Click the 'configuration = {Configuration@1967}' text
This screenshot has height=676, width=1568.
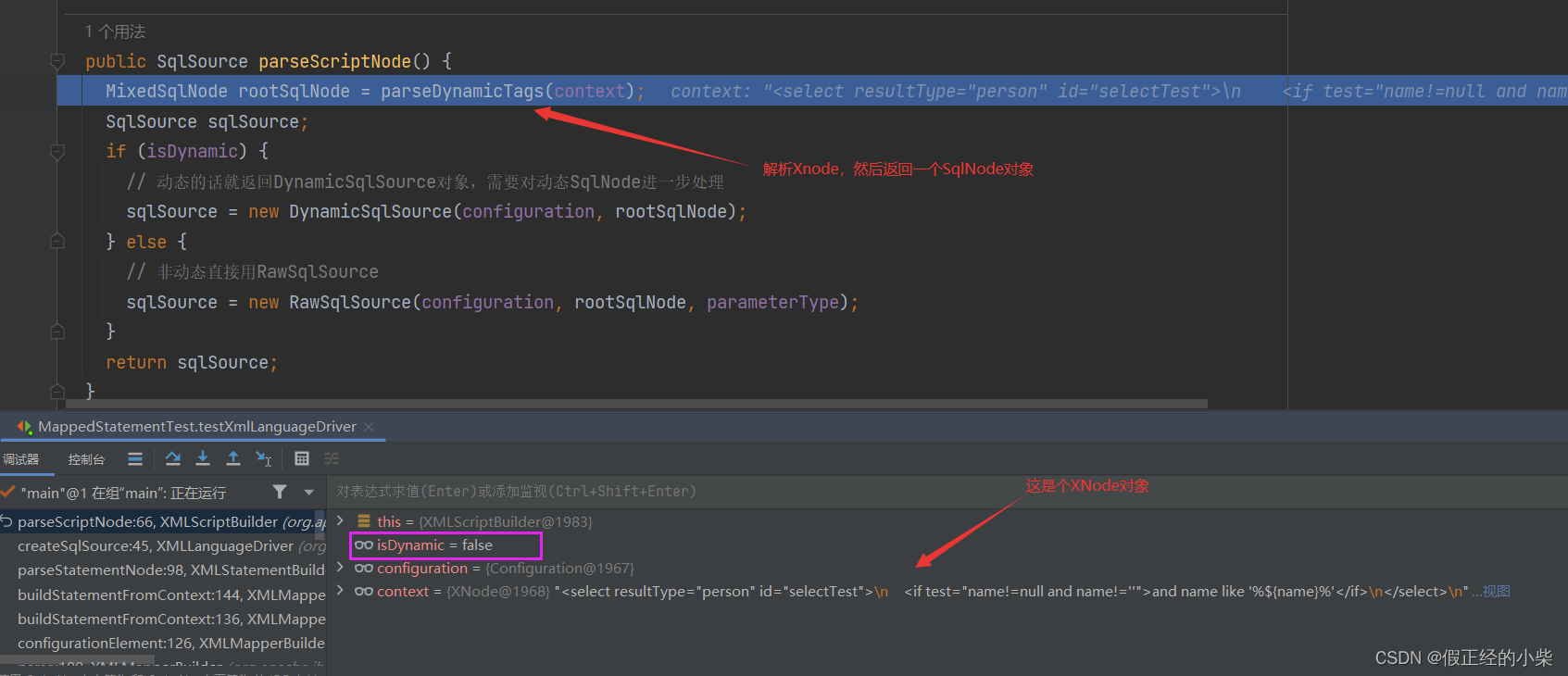point(506,569)
